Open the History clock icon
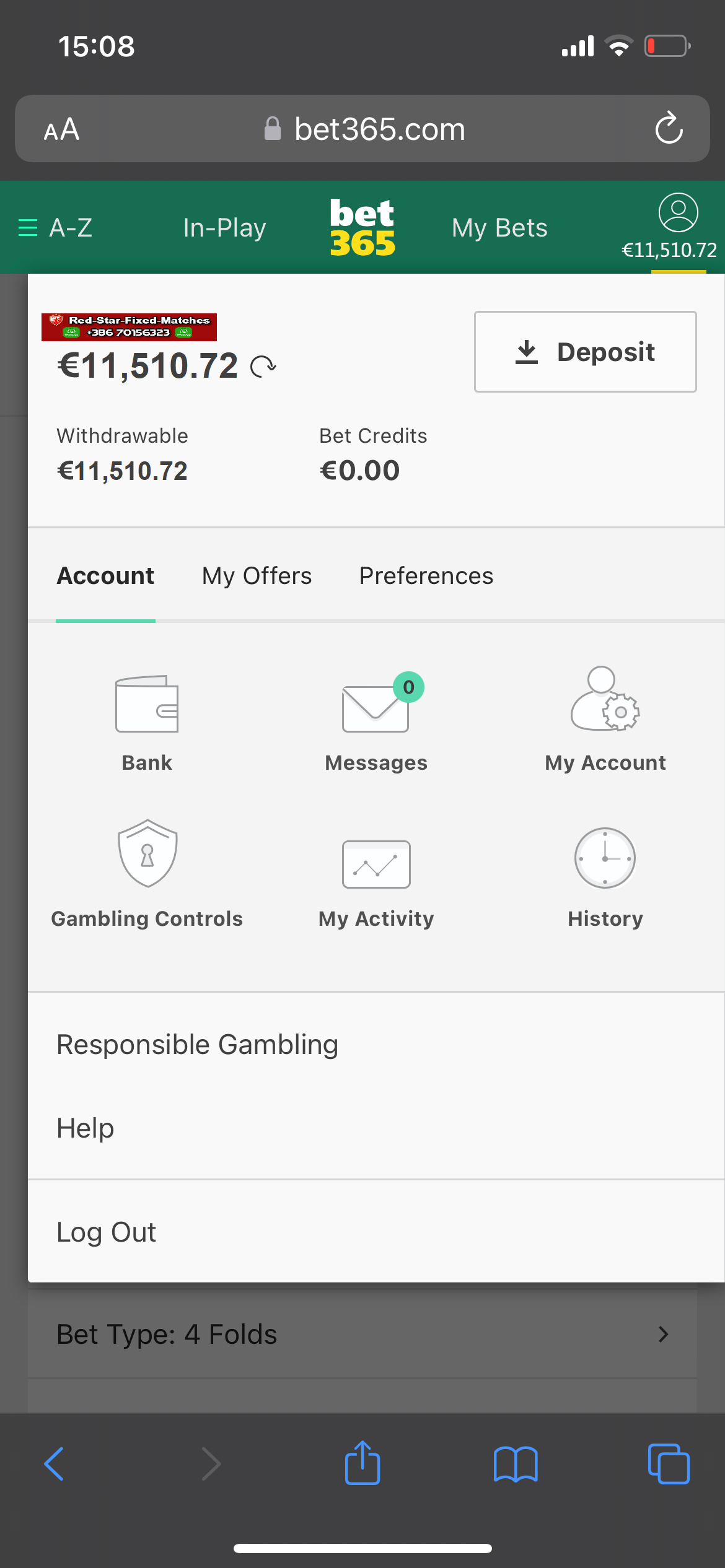This screenshot has height=1568, width=725. [605, 858]
